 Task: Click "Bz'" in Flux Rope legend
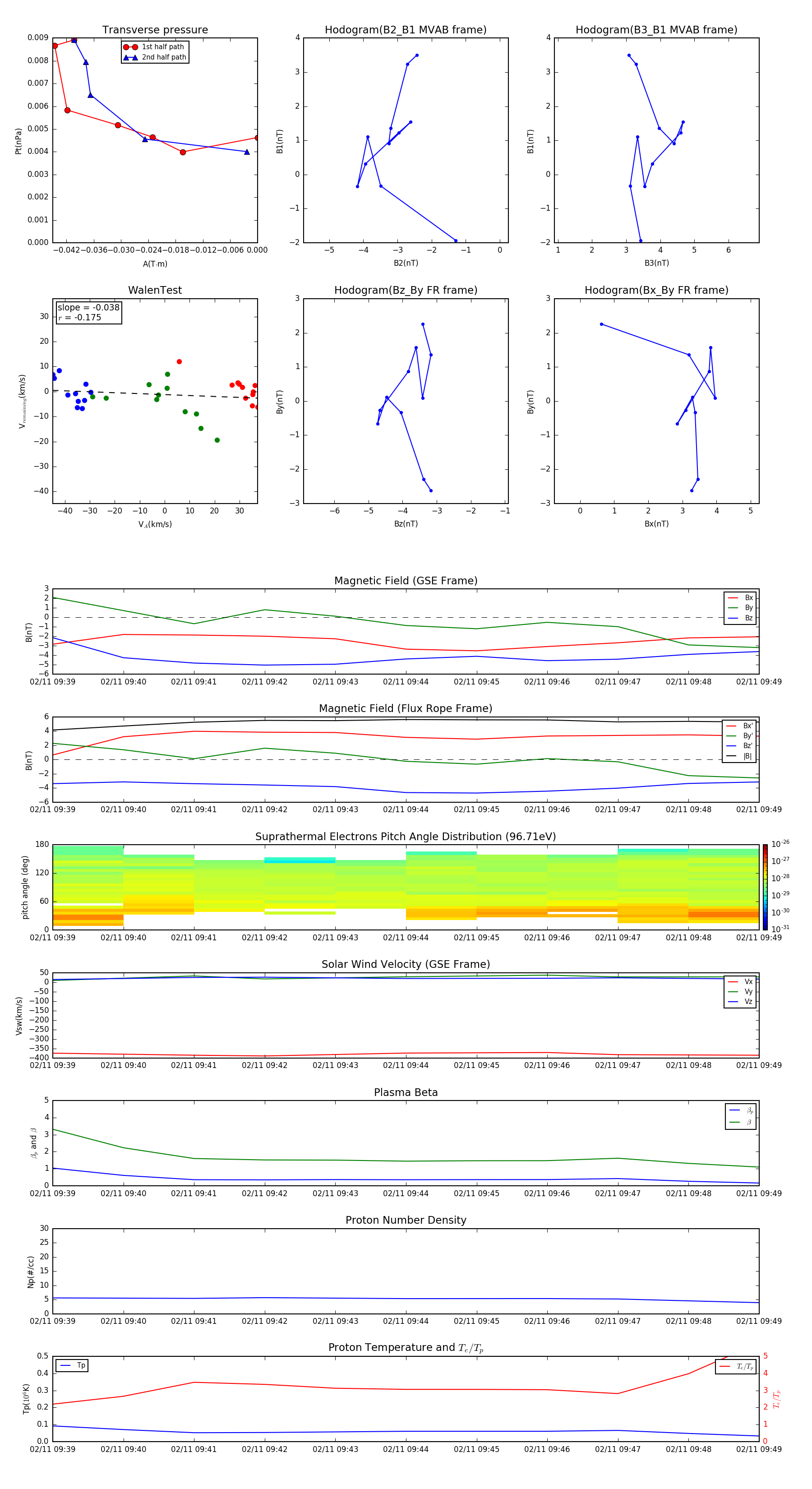coord(740,746)
